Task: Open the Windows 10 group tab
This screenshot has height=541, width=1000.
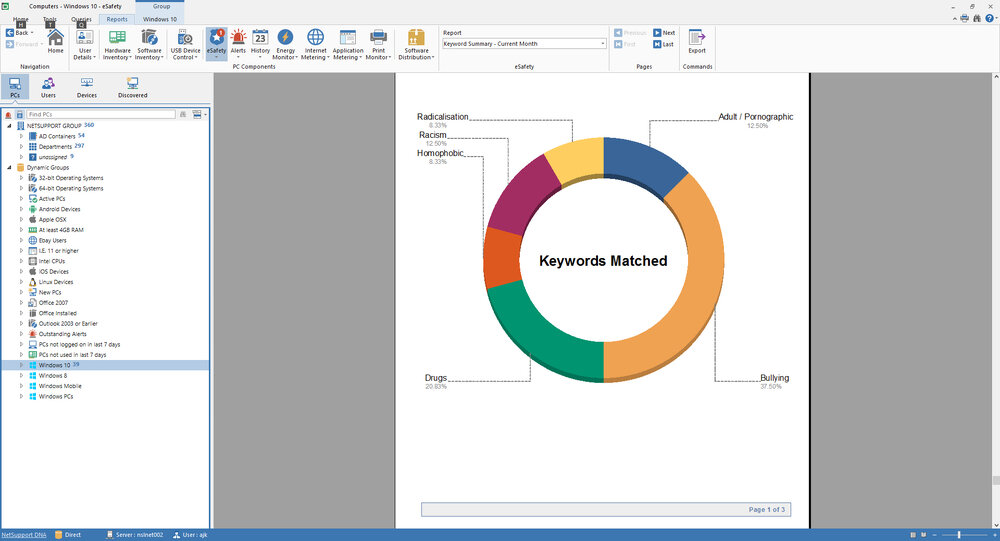Action: click(x=159, y=19)
